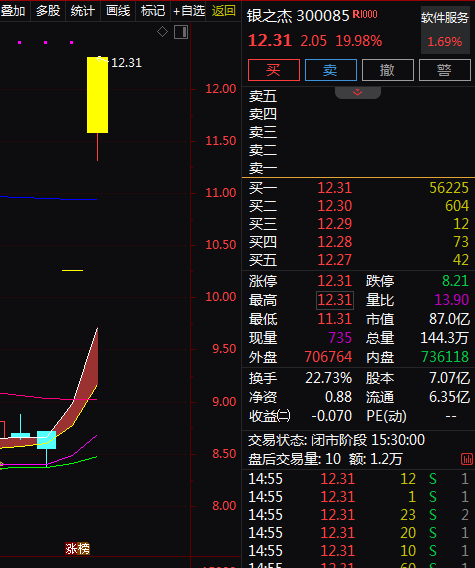Click the 跌停 value 8.21
Viewport: 475px width, 568px height.
(x=455, y=281)
